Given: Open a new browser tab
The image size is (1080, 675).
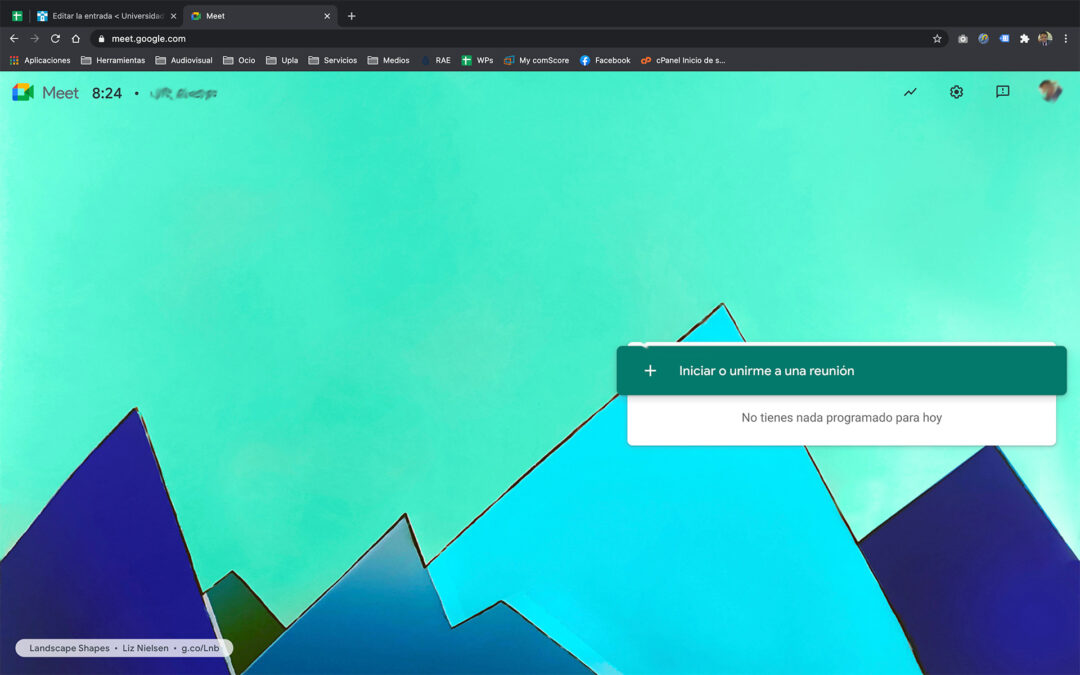Looking at the screenshot, I should 351,16.
